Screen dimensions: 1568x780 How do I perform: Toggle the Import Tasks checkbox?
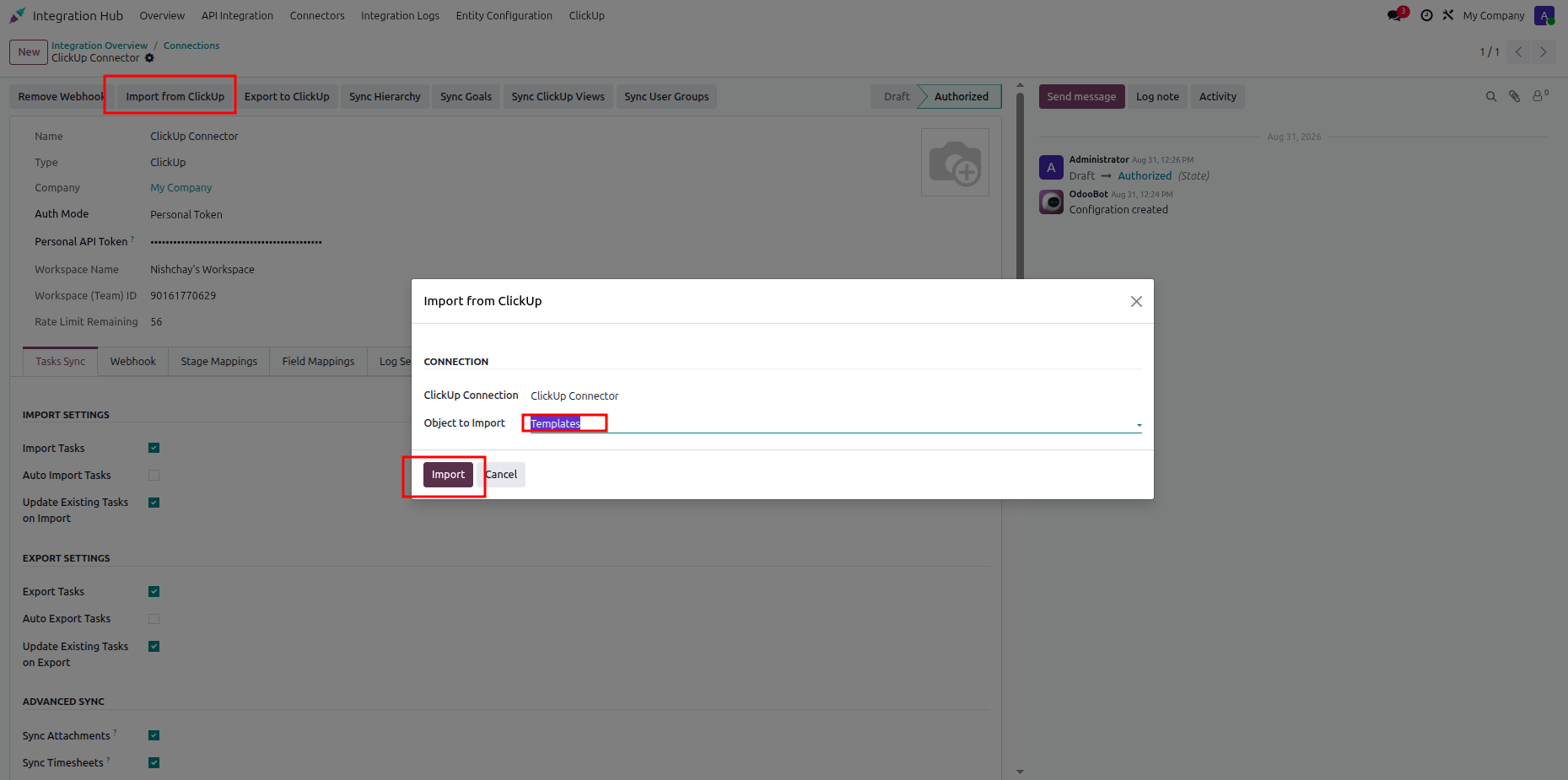(154, 448)
